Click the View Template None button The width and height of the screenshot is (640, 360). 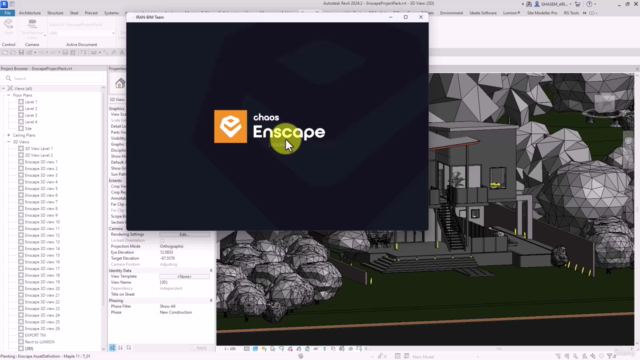point(184,277)
